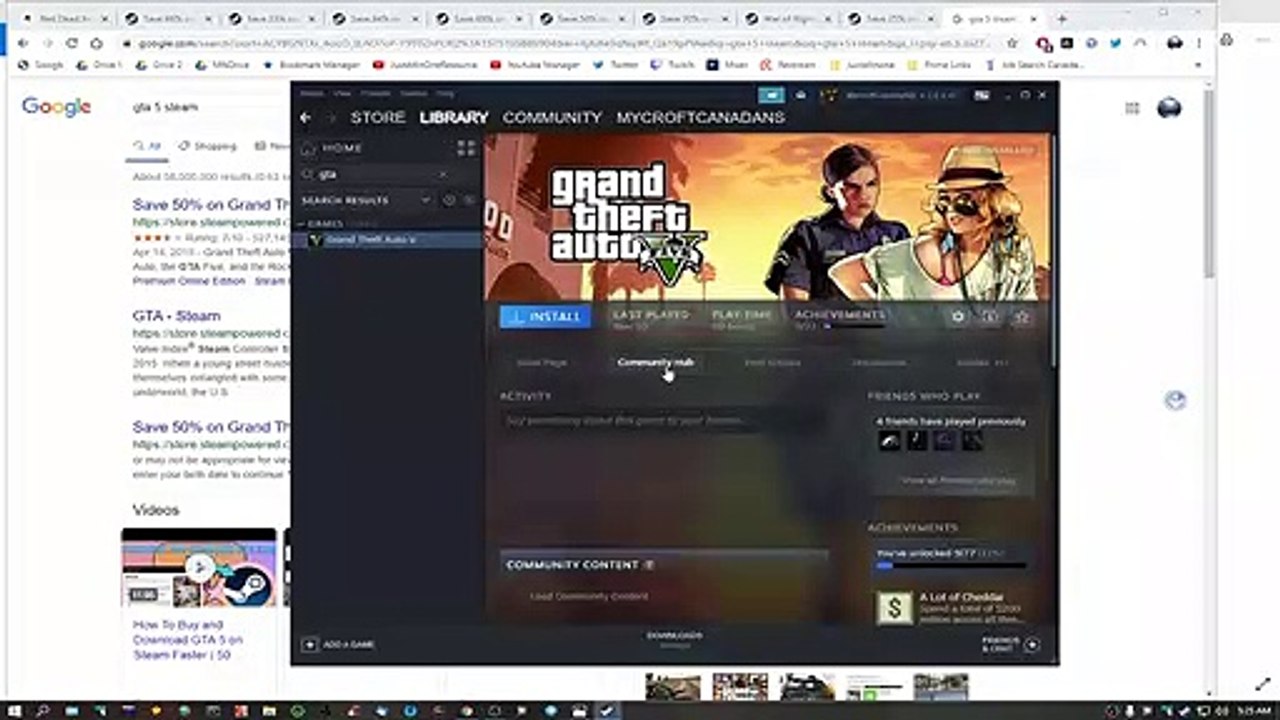
Task: Open the Friends & Chat plus icon
Action: click(x=1032, y=645)
